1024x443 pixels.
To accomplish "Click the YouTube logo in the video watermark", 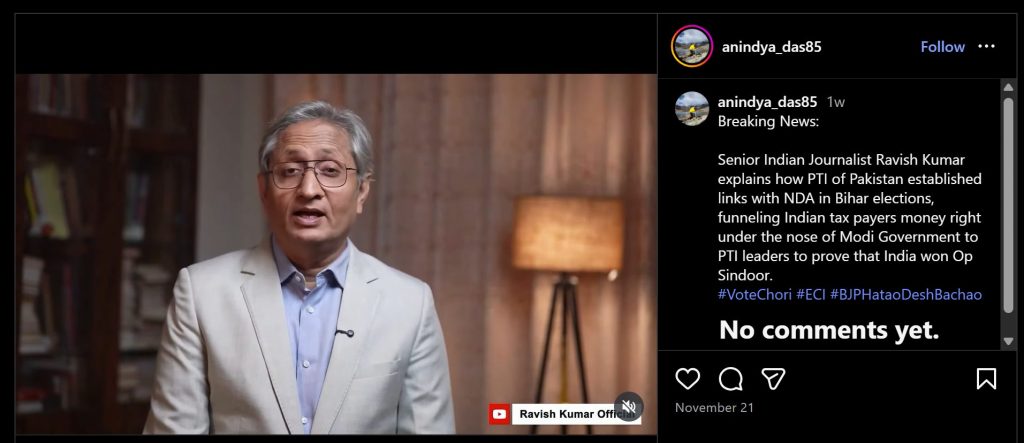I will pyautogui.click(x=499, y=414).
